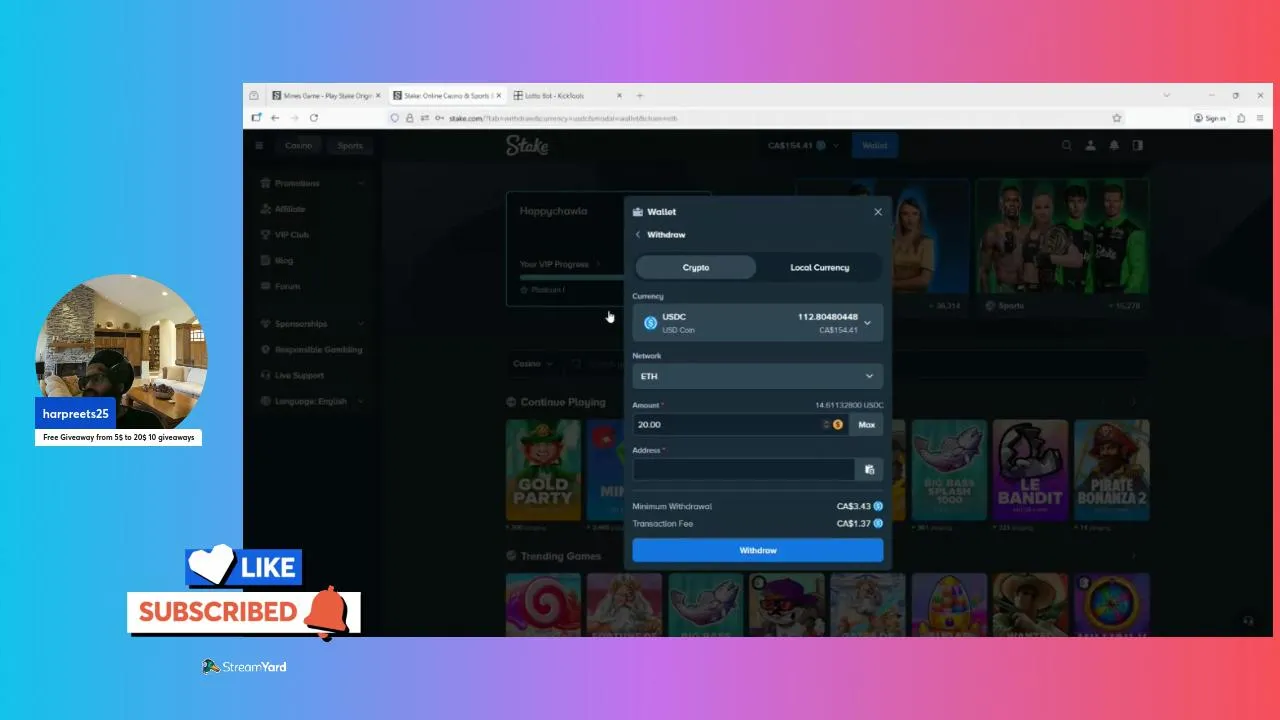Expand the Language: English selector
The width and height of the screenshot is (1280, 720).
[312, 401]
